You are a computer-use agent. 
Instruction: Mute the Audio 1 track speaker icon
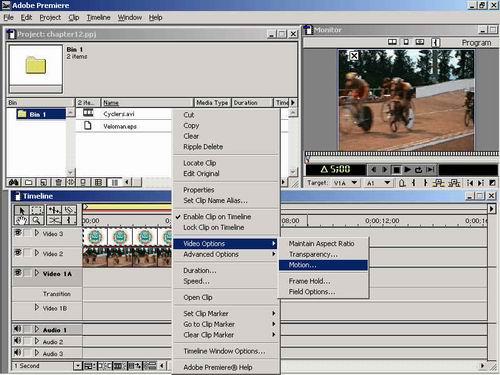pyautogui.click(x=17, y=329)
